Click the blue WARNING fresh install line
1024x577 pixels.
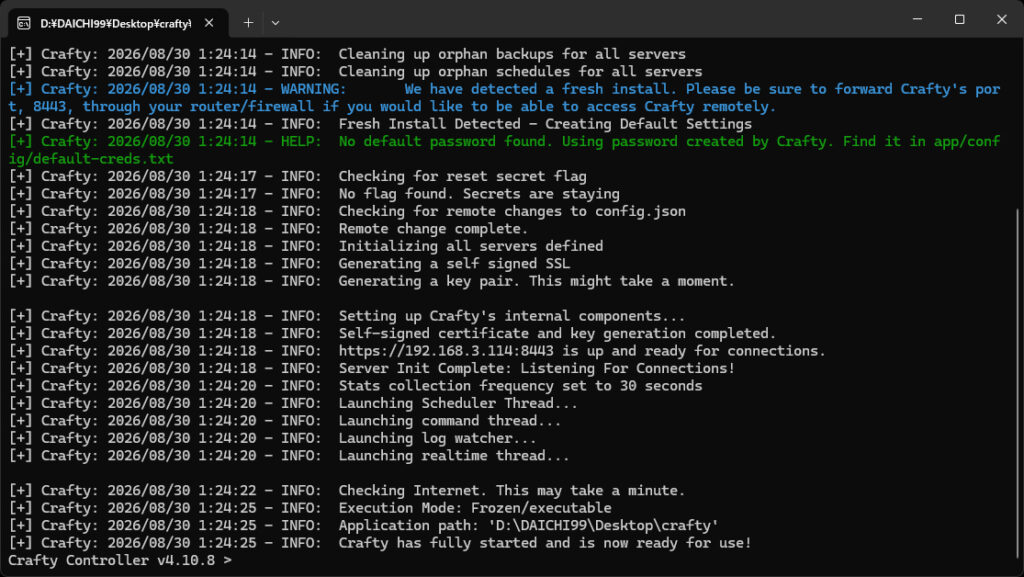point(504,97)
